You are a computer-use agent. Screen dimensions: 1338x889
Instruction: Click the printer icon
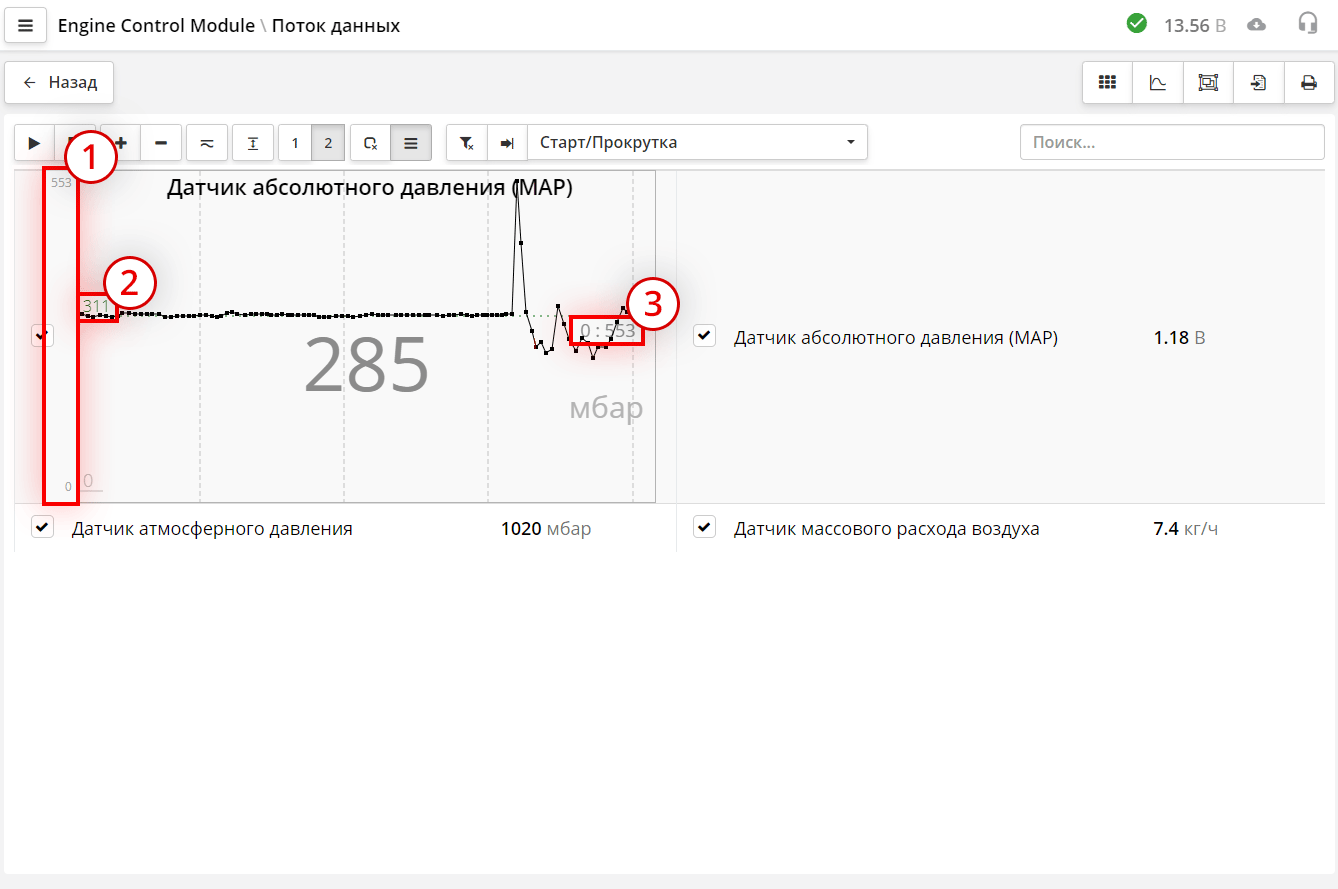coord(1309,83)
